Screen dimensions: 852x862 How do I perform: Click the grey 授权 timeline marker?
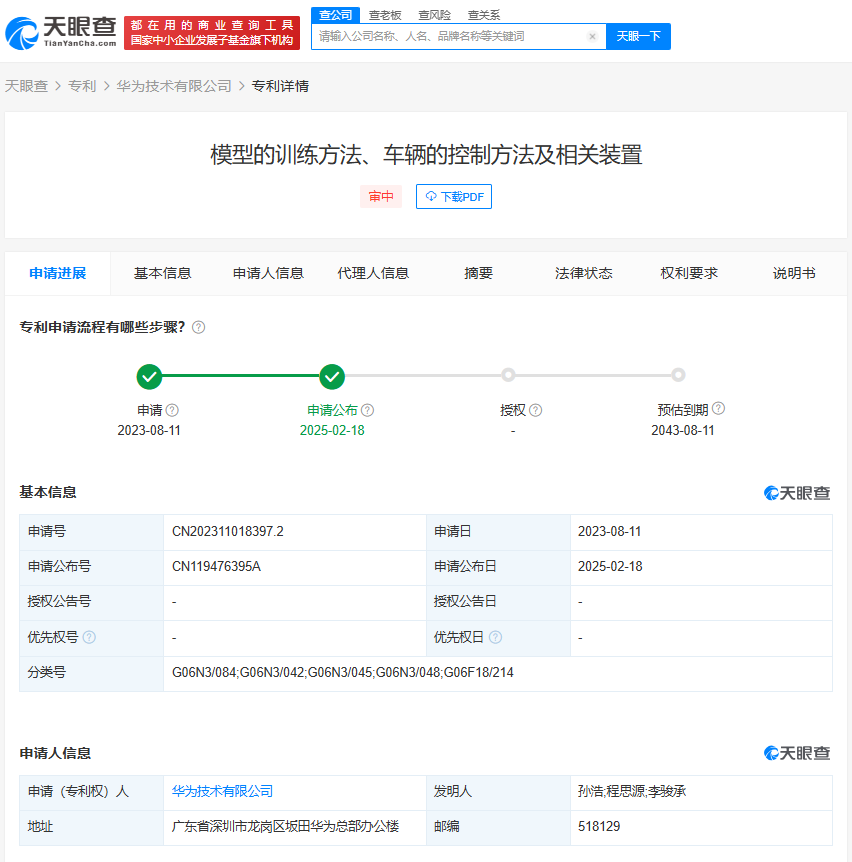pos(508,375)
